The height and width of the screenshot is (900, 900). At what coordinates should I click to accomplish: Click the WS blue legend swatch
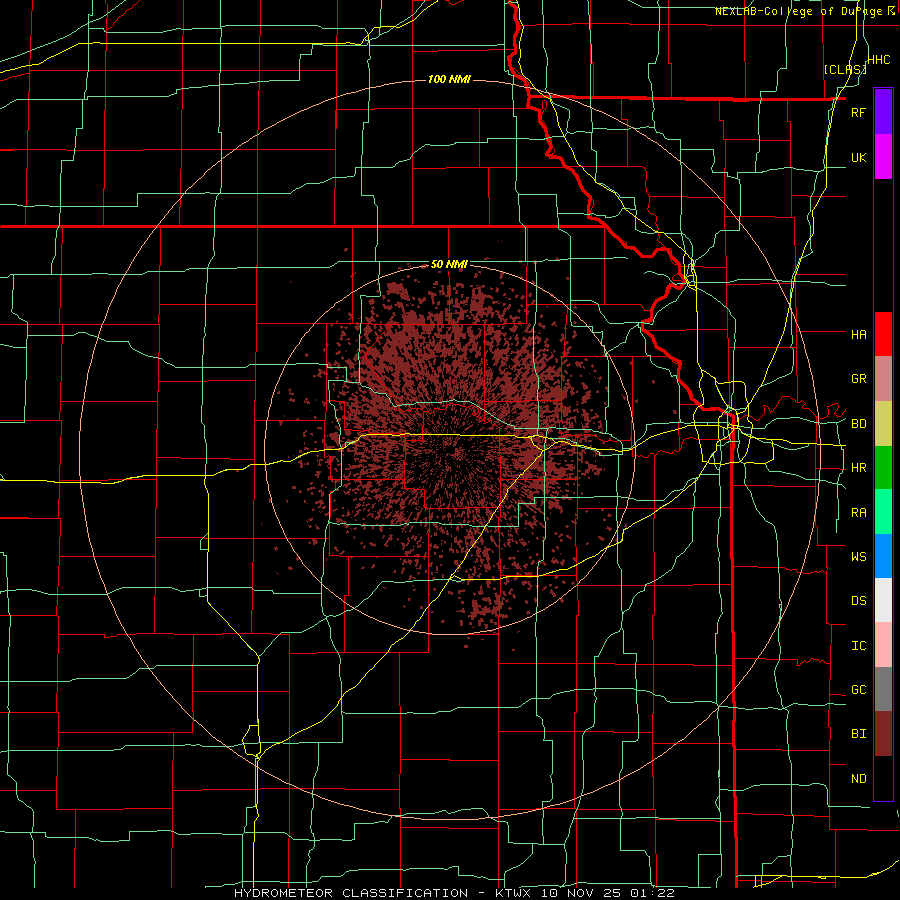[x=883, y=556]
